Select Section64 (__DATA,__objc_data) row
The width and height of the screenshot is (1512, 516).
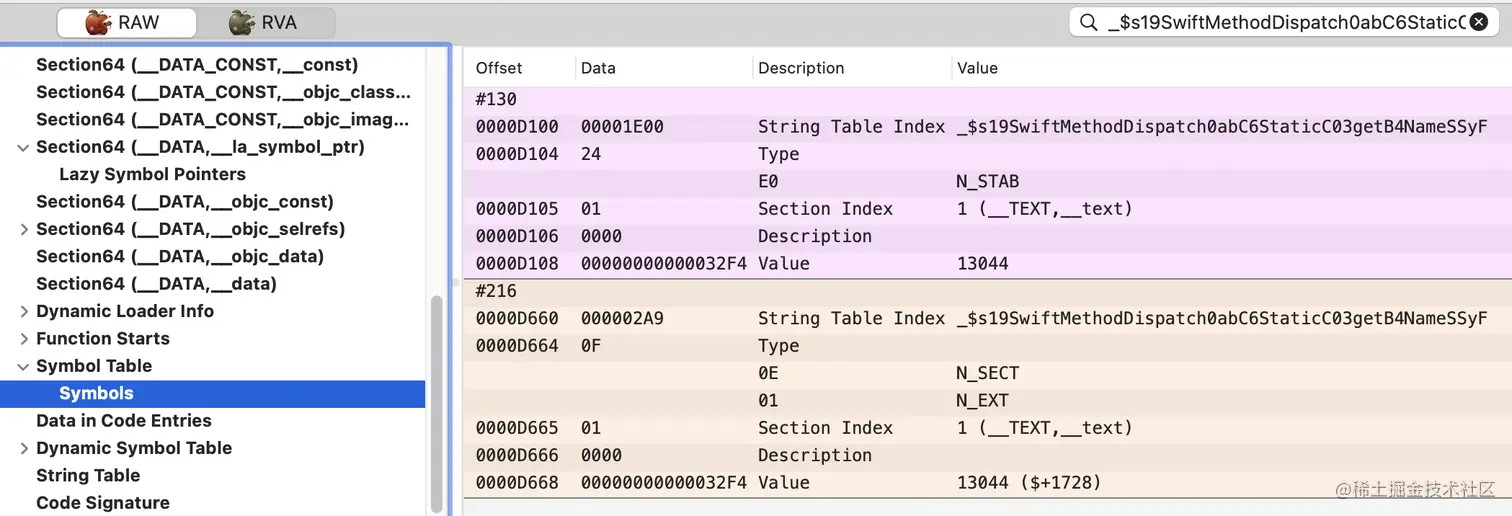coord(212,256)
